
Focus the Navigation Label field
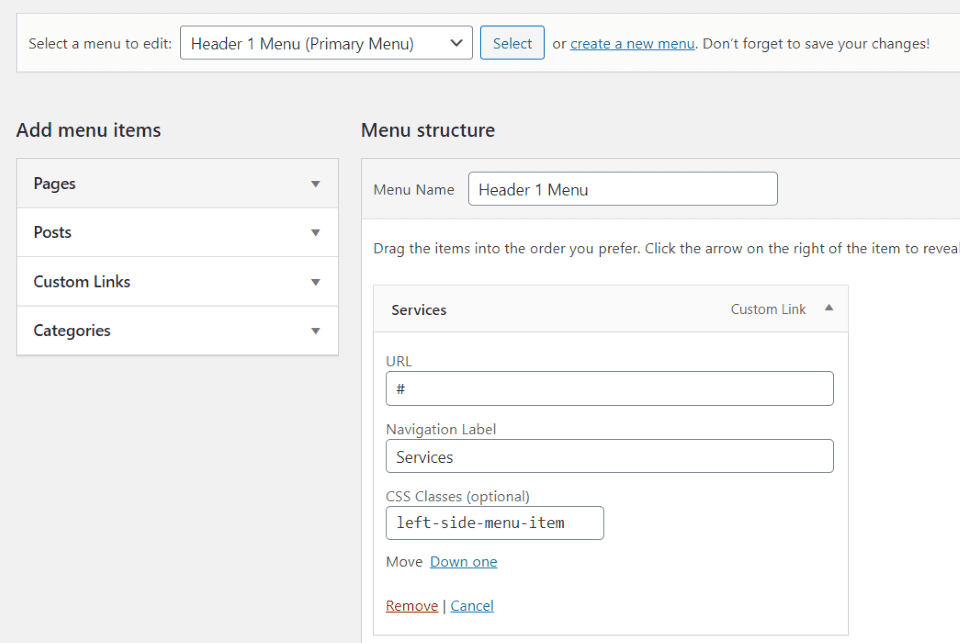click(609, 456)
